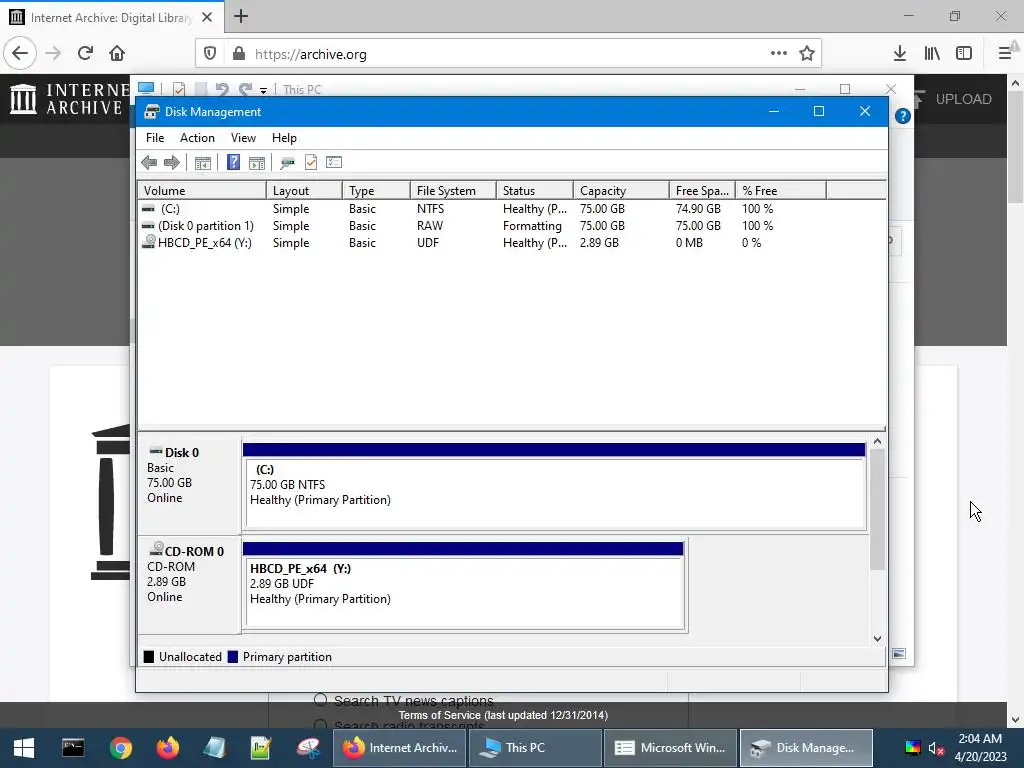Click the blue Primary partition legend swatch
1024x768 pixels.
click(232, 657)
